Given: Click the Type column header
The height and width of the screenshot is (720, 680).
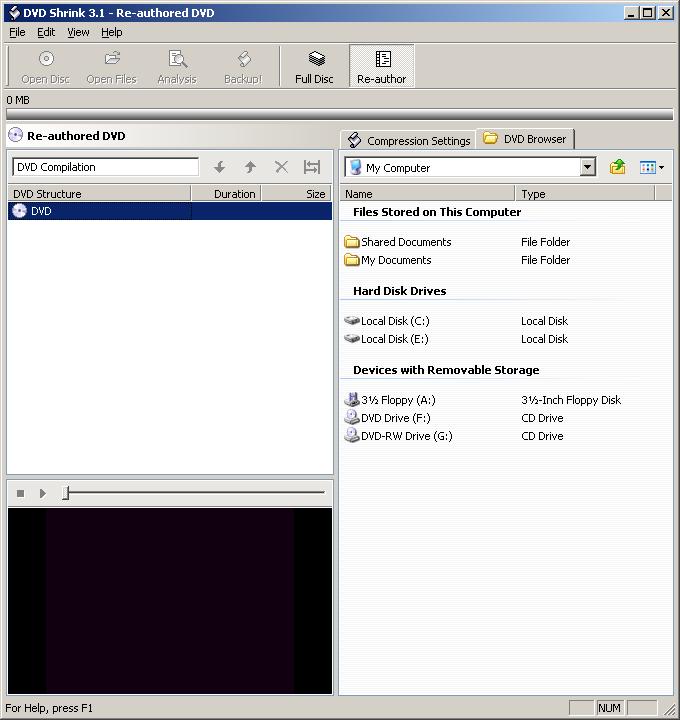Looking at the screenshot, I should click(x=585, y=194).
